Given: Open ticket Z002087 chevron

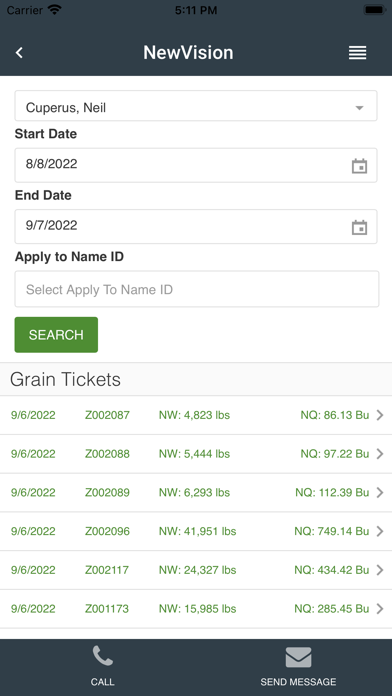Looking at the screenshot, I should [x=380, y=415].
